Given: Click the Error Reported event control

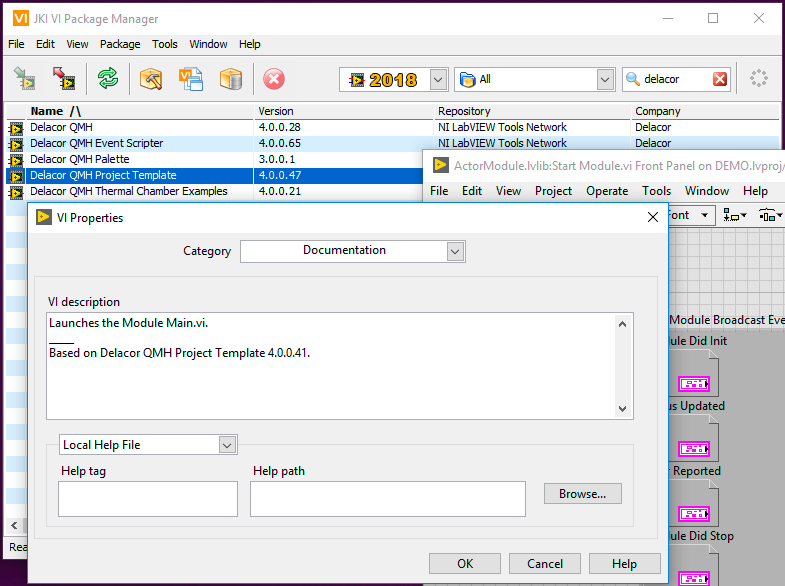Looking at the screenshot, I should [694, 514].
